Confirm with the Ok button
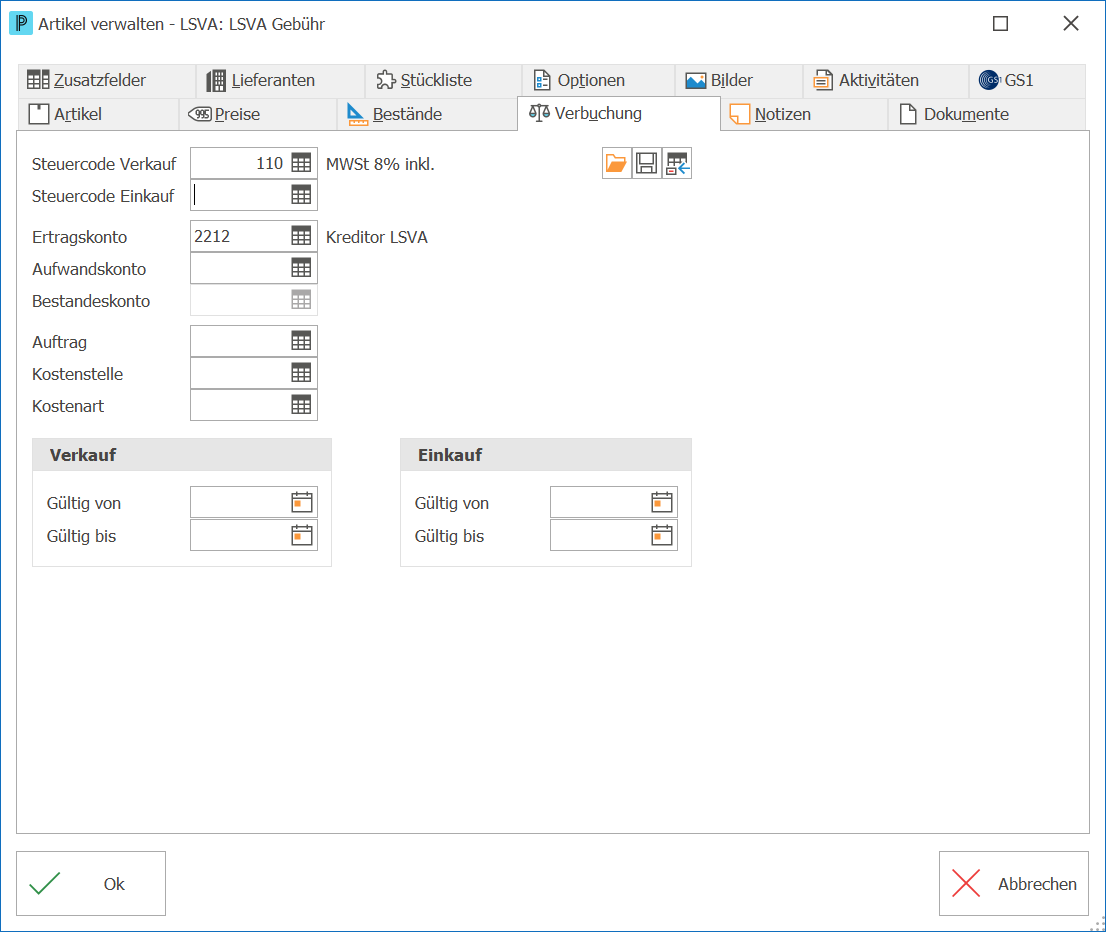Image resolution: width=1106 pixels, height=932 pixels. click(91, 883)
